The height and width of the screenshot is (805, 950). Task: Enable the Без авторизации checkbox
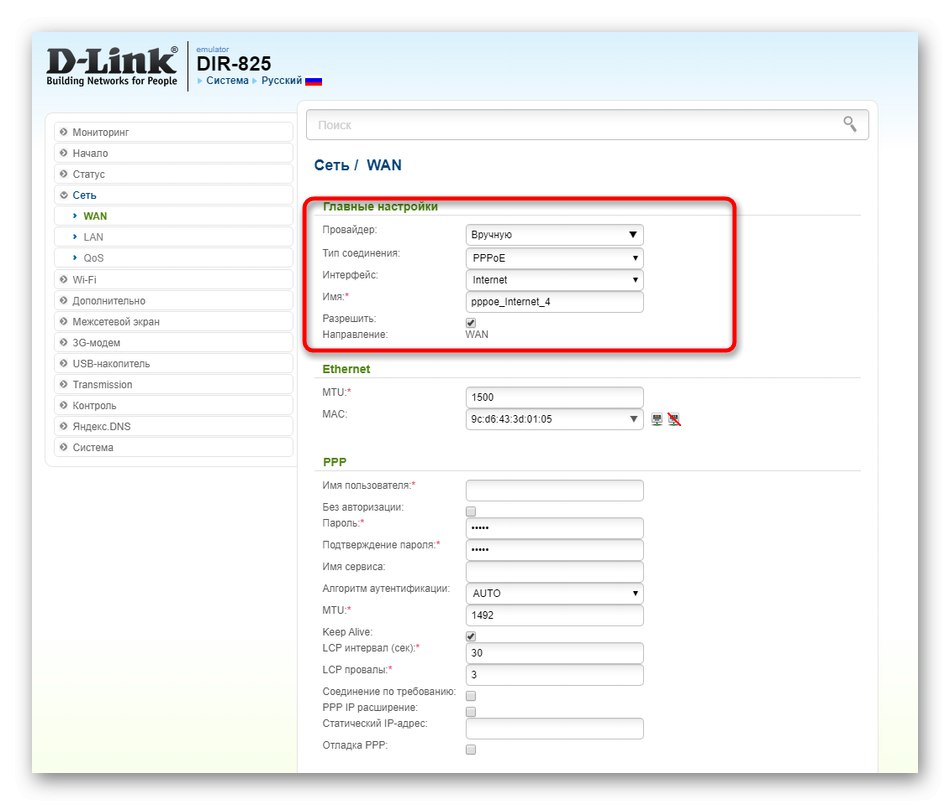[470, 510]
